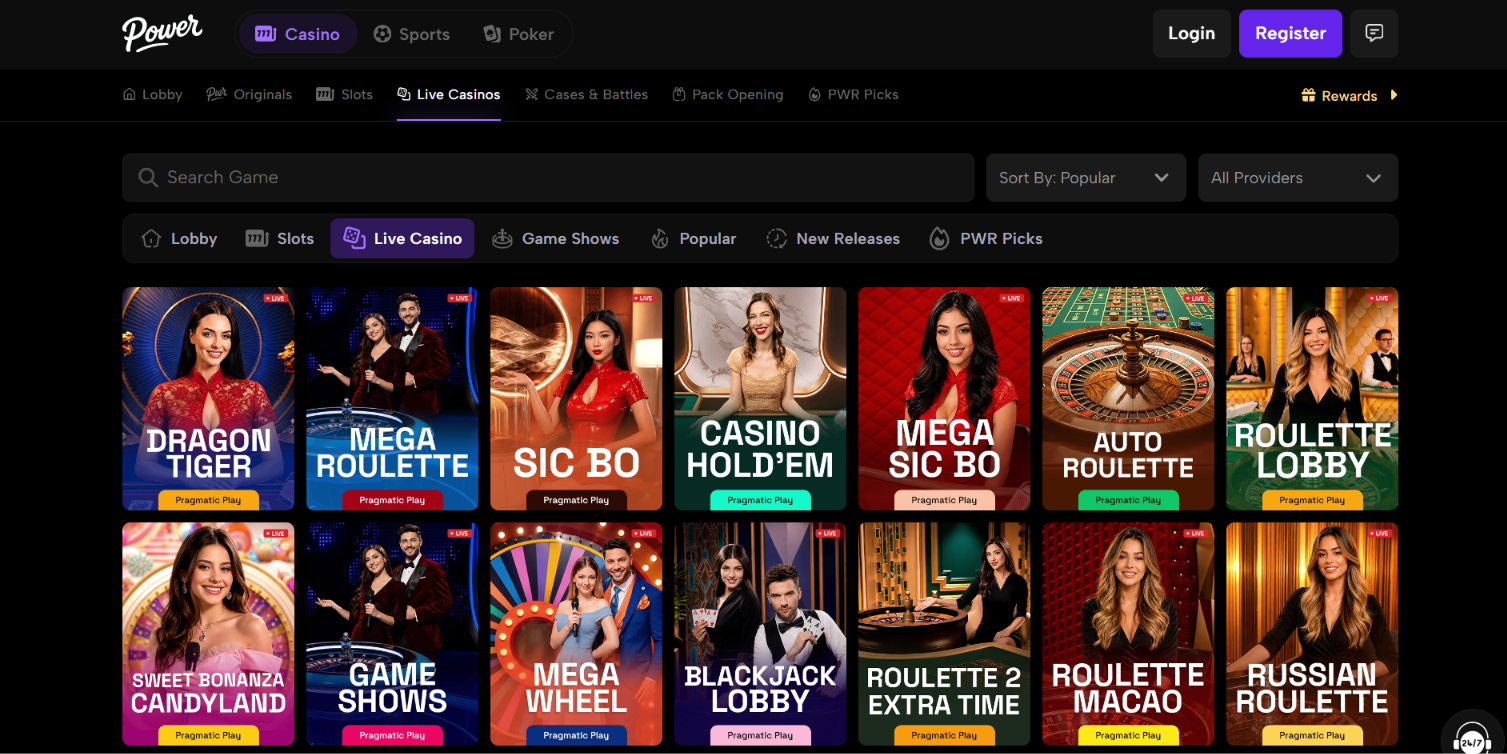The image size is (1507, 754).
Task: Select Game Shows filter tab
Action: [x=556, y=238]
